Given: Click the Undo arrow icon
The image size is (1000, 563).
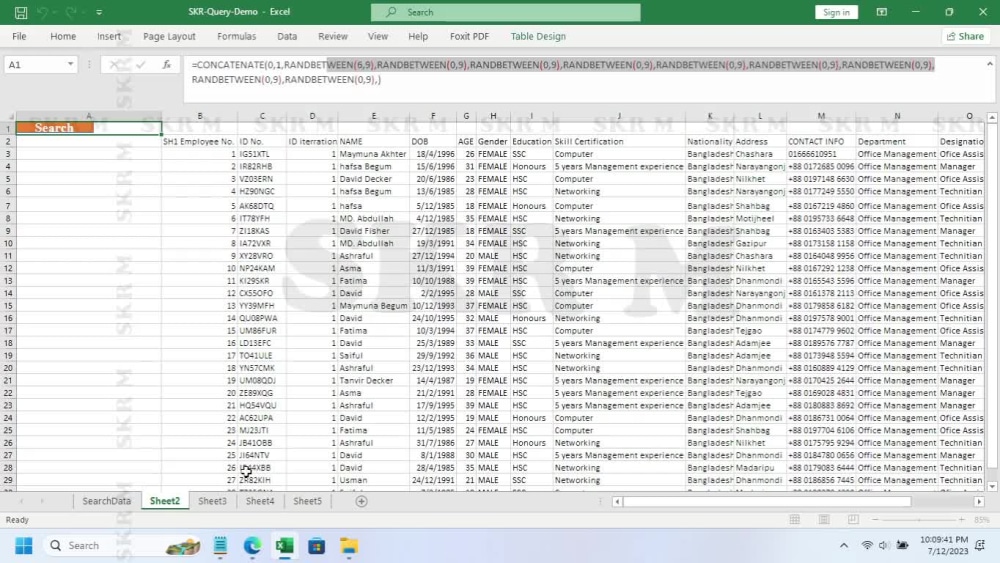Looking at the screenshot, I should pyautogui.click(x=42, y=12).
